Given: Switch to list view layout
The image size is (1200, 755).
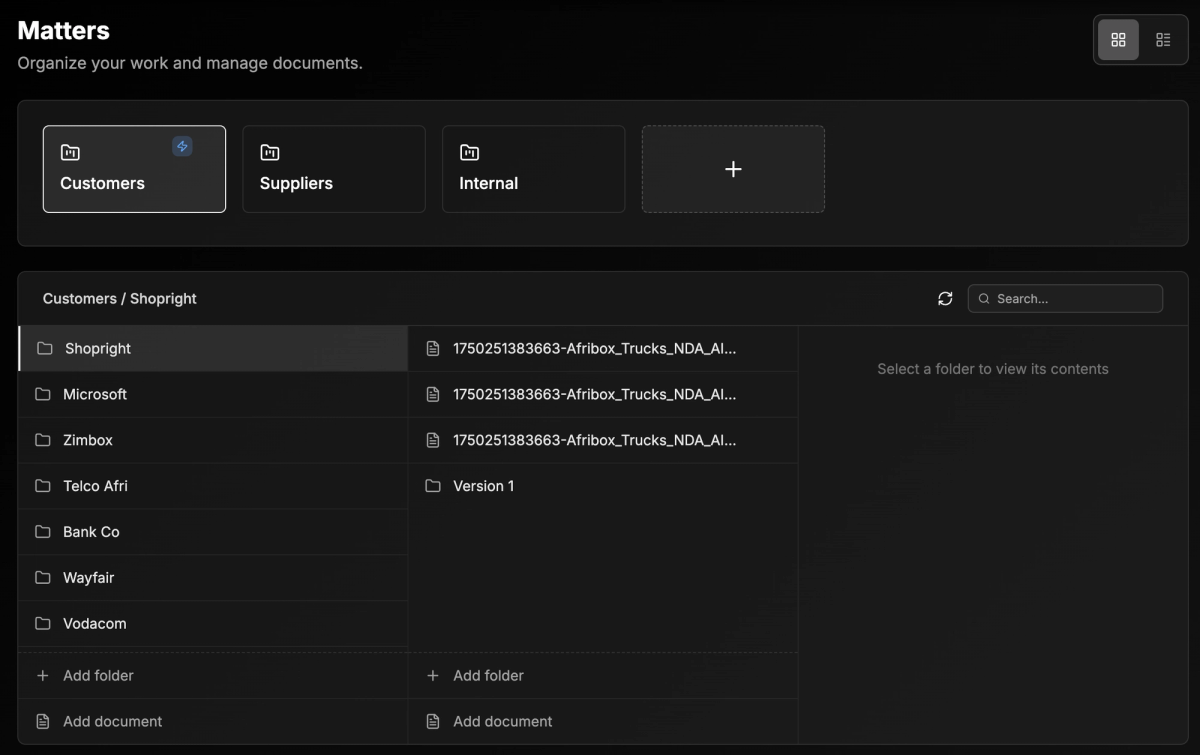Looking at the screenshot, I should click(1163, 40).
